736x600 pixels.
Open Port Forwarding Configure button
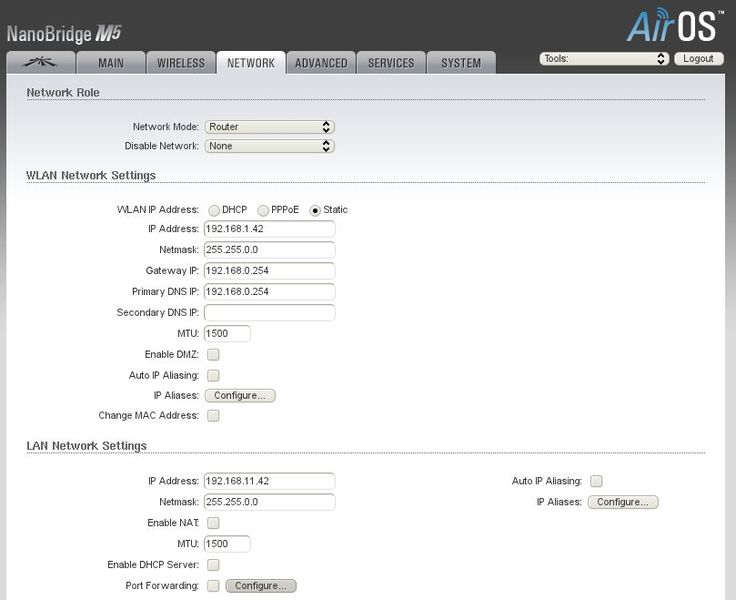click(x=261, y=585)
